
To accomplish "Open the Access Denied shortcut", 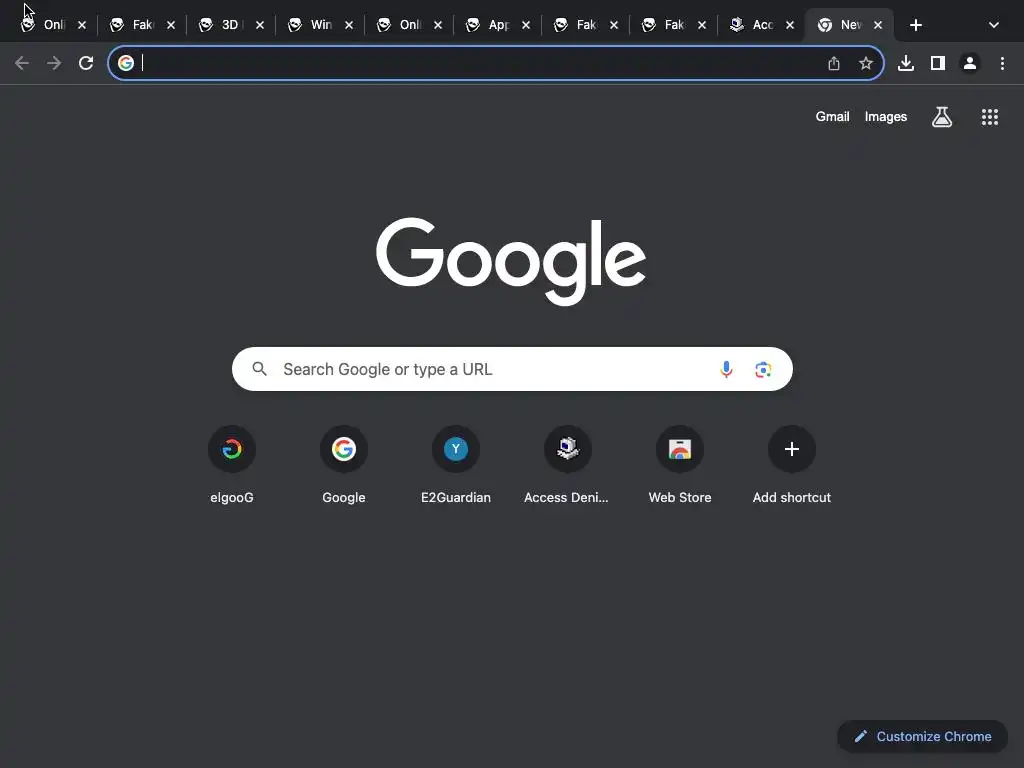I will pyautogui.click(x=567, y=465).
